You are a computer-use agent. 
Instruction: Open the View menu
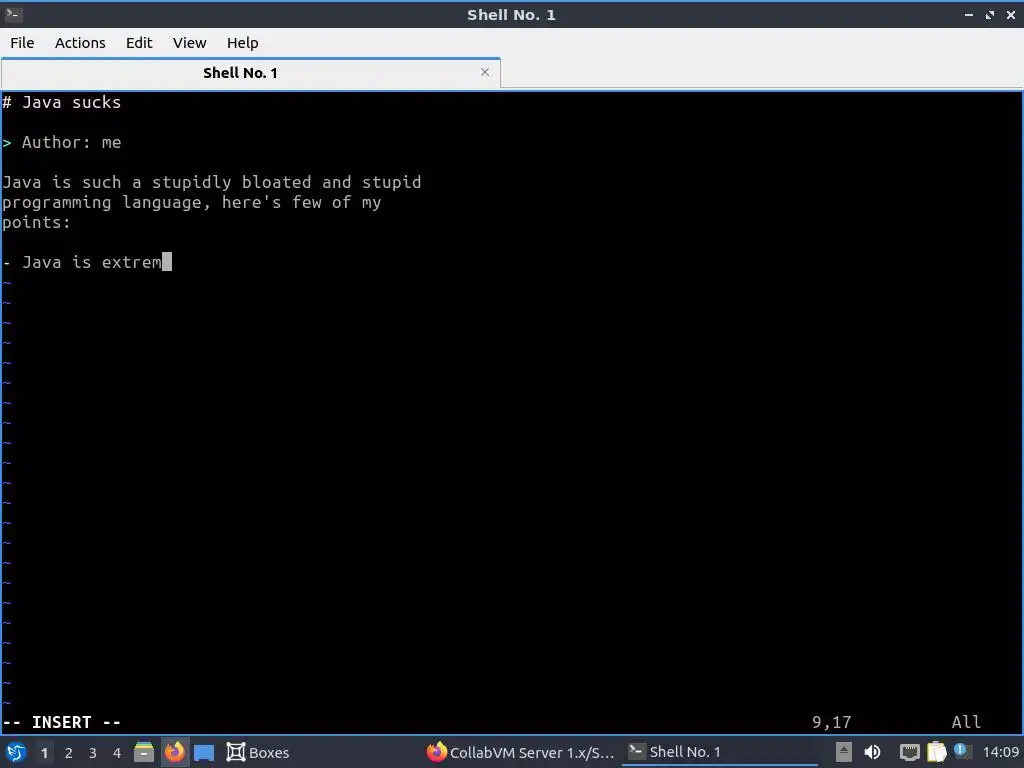click(x=189, y=43)
